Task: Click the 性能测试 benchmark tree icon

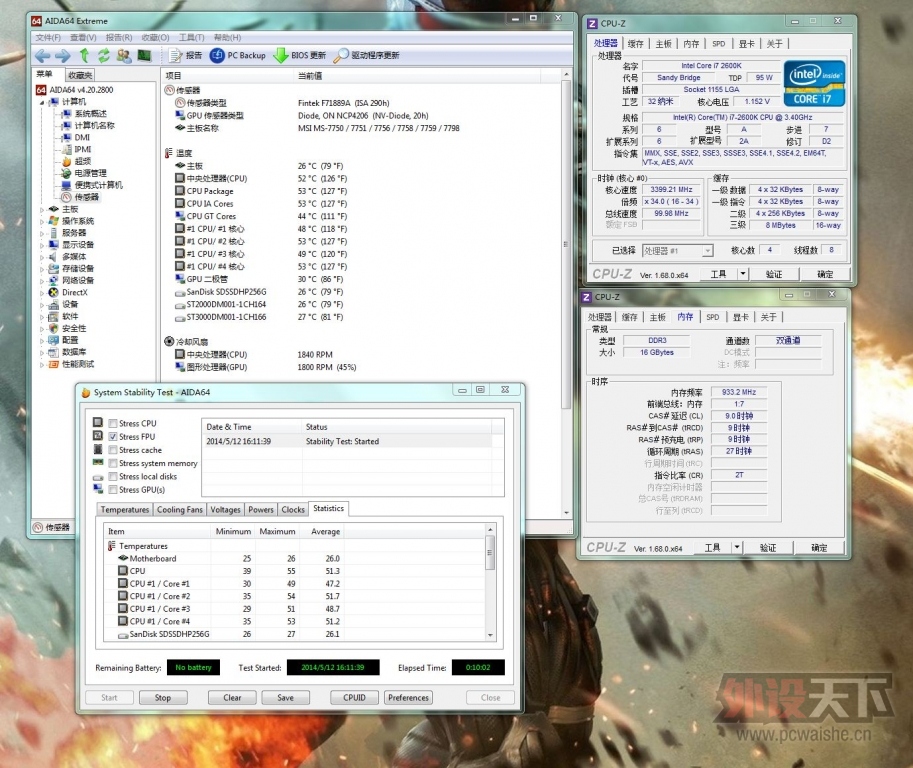Action: [54, 364]
